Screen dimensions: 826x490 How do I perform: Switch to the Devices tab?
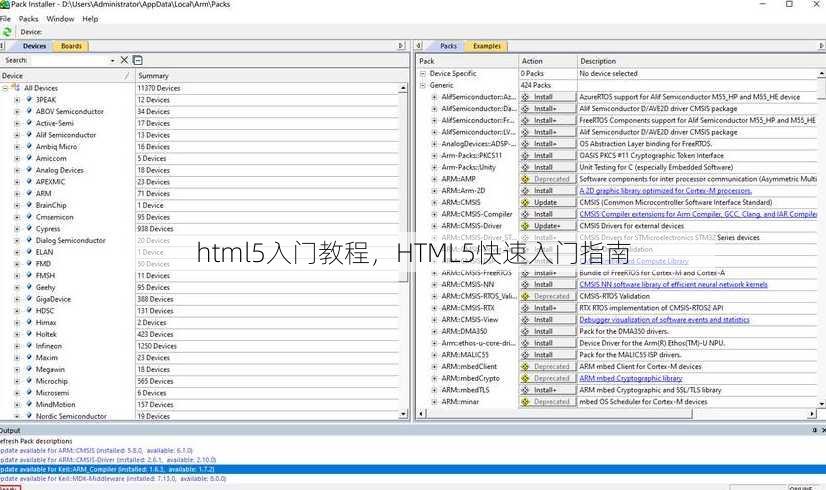(x=34, y=46)
